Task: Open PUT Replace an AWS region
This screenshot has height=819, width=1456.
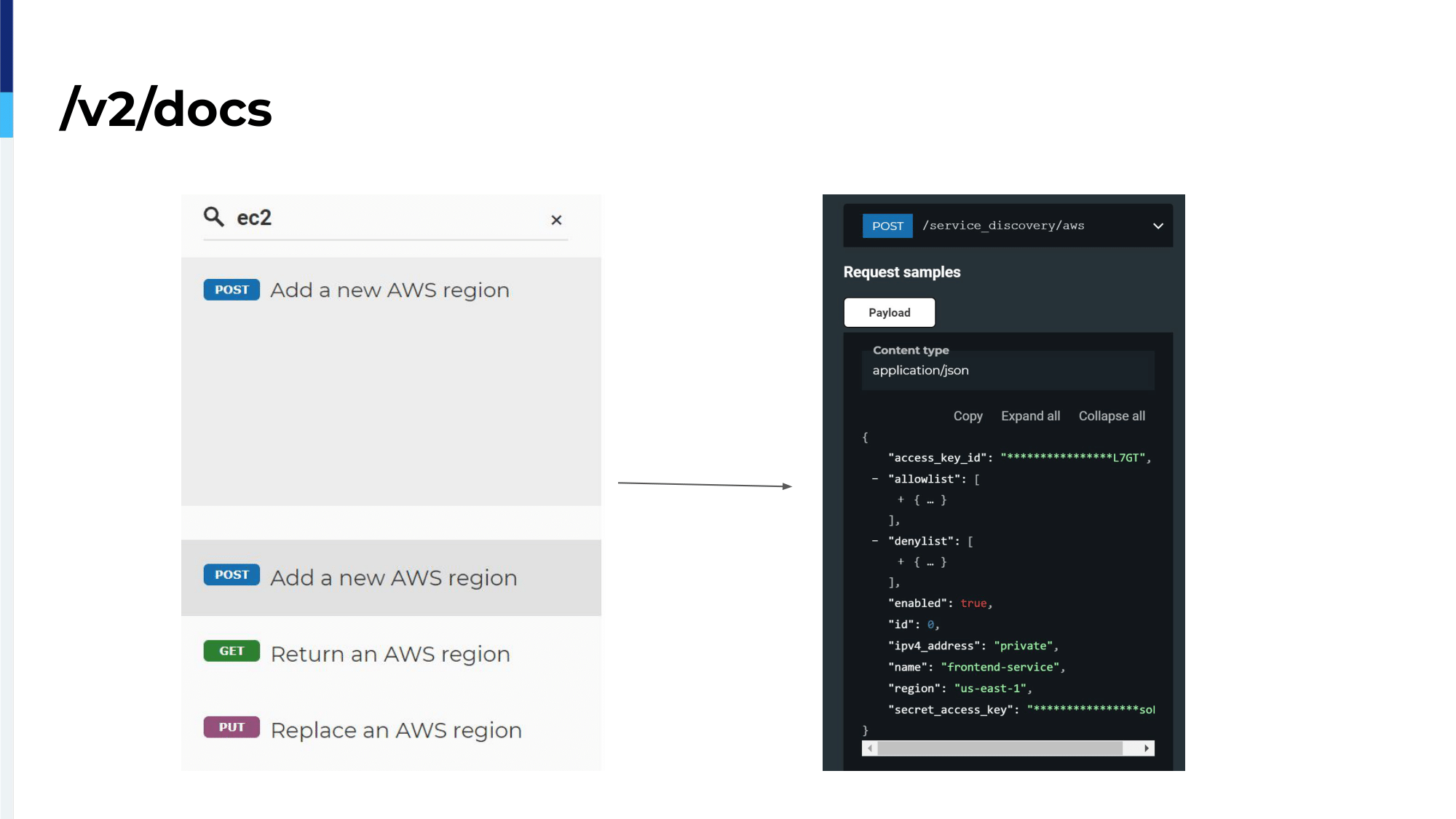Action: [x=391, y=729]
